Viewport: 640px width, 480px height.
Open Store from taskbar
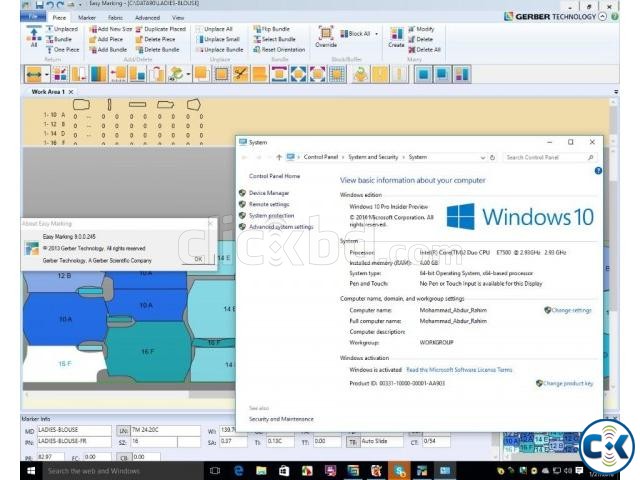coord(284,471)
